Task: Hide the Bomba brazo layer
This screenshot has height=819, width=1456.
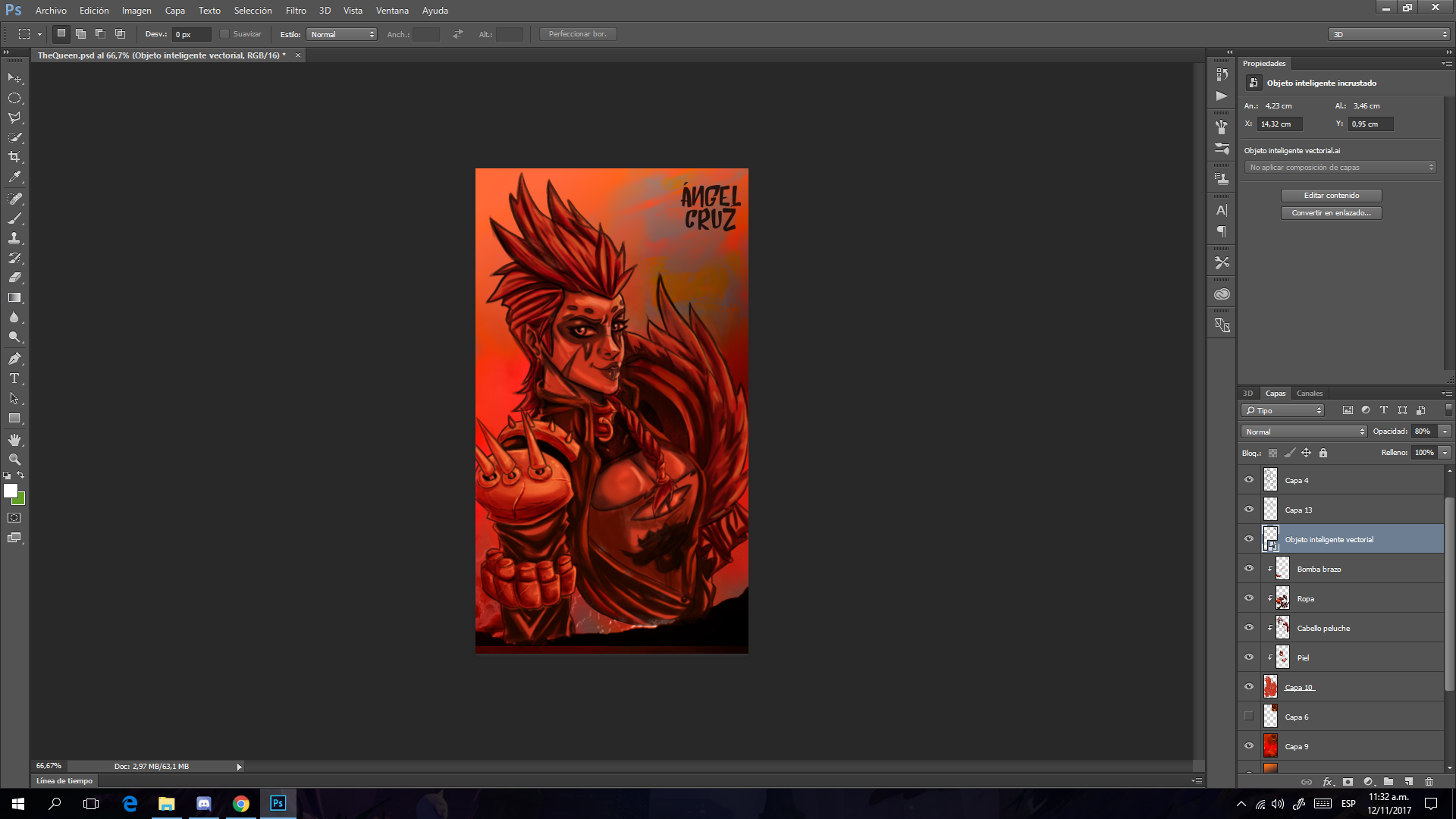Action: click(x=1249, y=569)
